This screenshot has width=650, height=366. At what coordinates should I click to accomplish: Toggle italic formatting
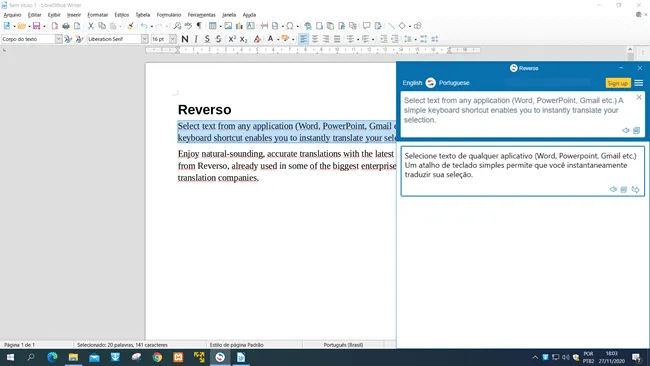(196, 39)
